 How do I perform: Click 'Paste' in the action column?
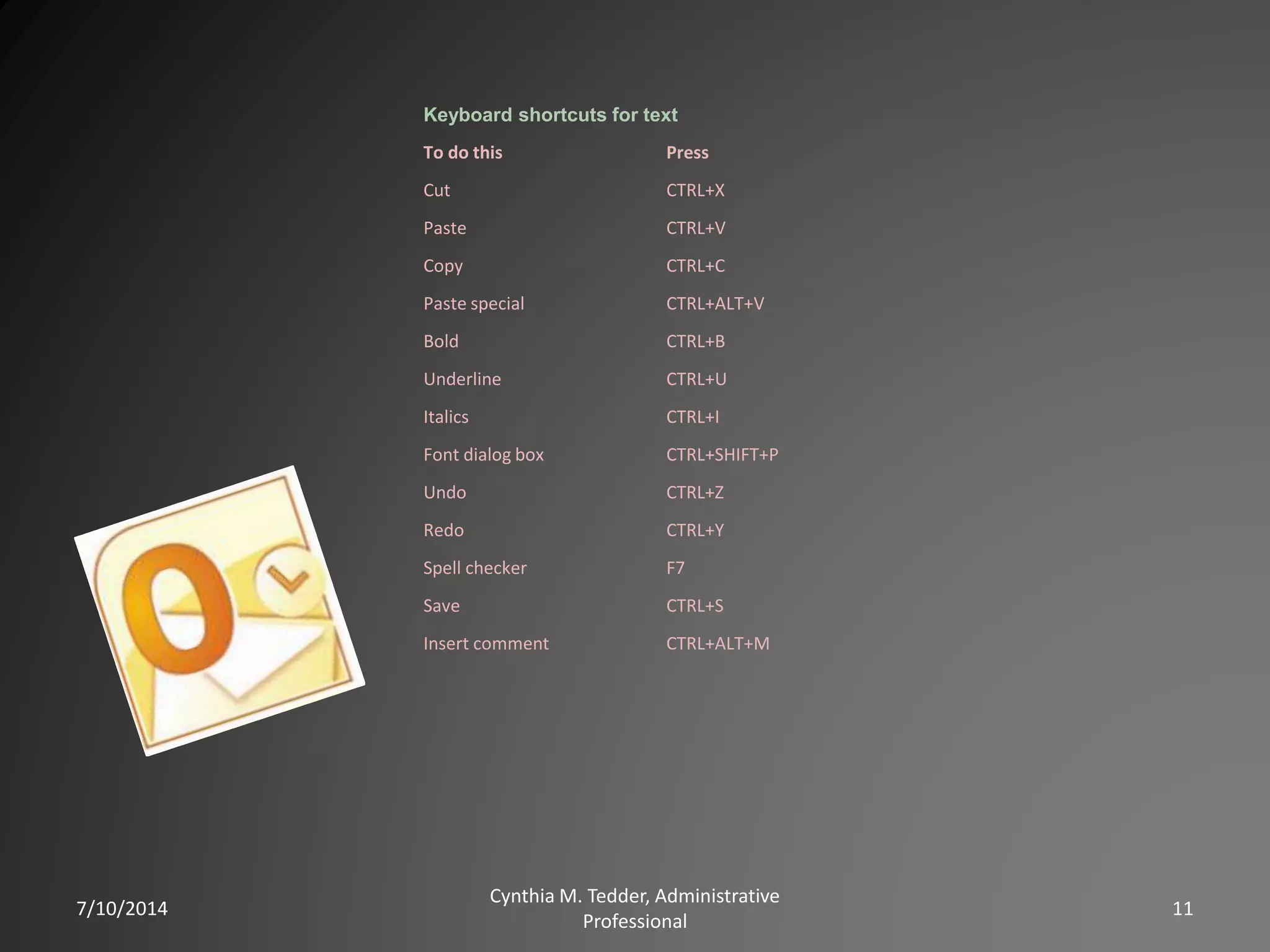[x=445, y=228]
